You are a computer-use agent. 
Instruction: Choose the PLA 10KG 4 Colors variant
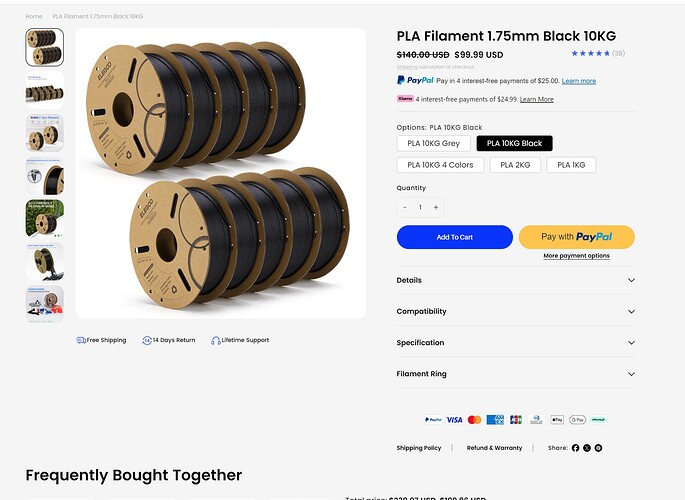click(x=440, y=165)
